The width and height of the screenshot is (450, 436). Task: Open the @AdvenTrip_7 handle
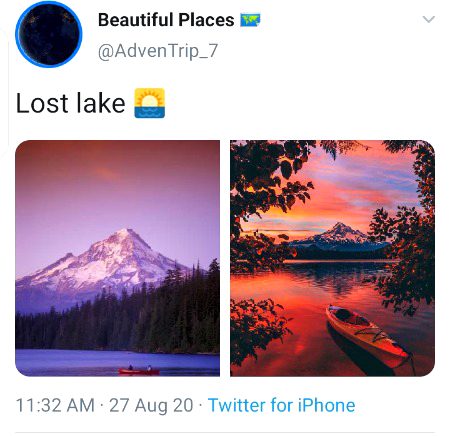coord(158,51)
